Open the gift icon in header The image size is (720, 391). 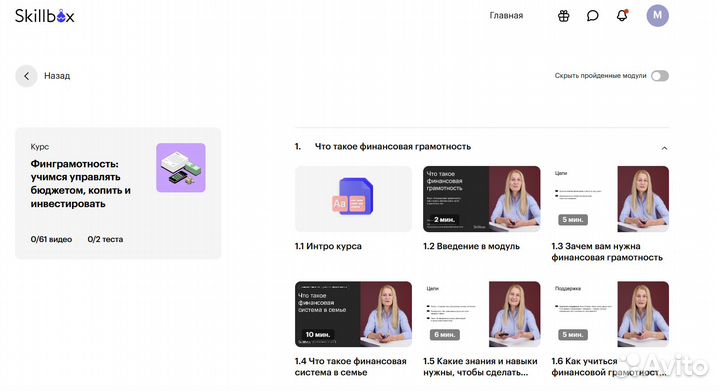(563, 16)
